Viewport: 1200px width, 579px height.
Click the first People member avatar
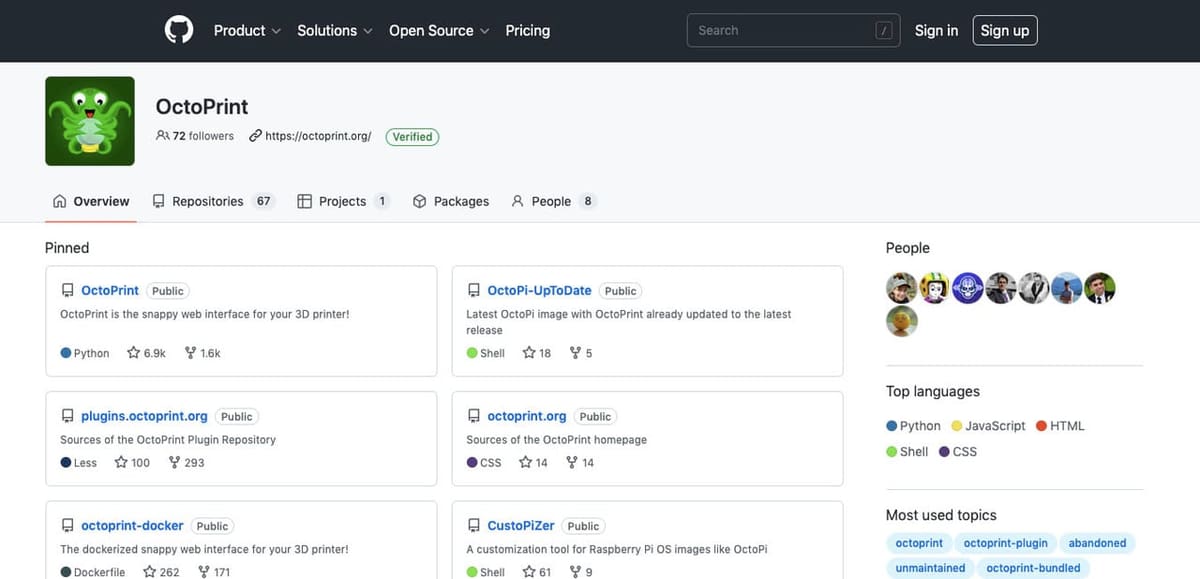pos(901,289)
